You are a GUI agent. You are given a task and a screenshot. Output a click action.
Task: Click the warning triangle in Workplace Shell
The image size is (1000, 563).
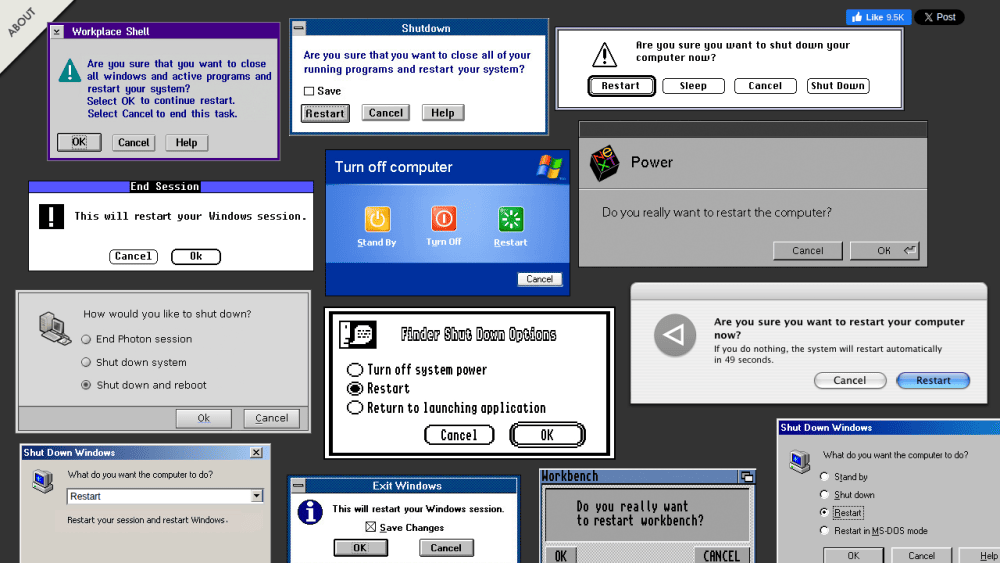pos(70,70)
